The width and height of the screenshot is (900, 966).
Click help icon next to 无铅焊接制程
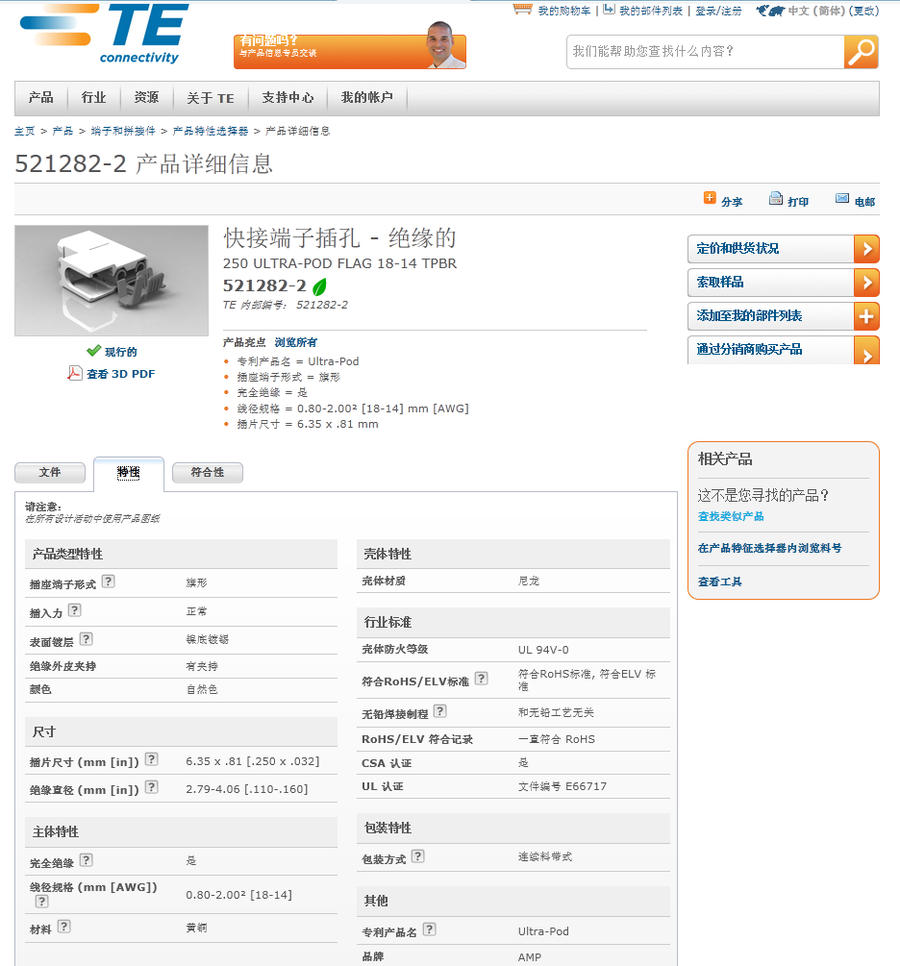click(440, 711)
